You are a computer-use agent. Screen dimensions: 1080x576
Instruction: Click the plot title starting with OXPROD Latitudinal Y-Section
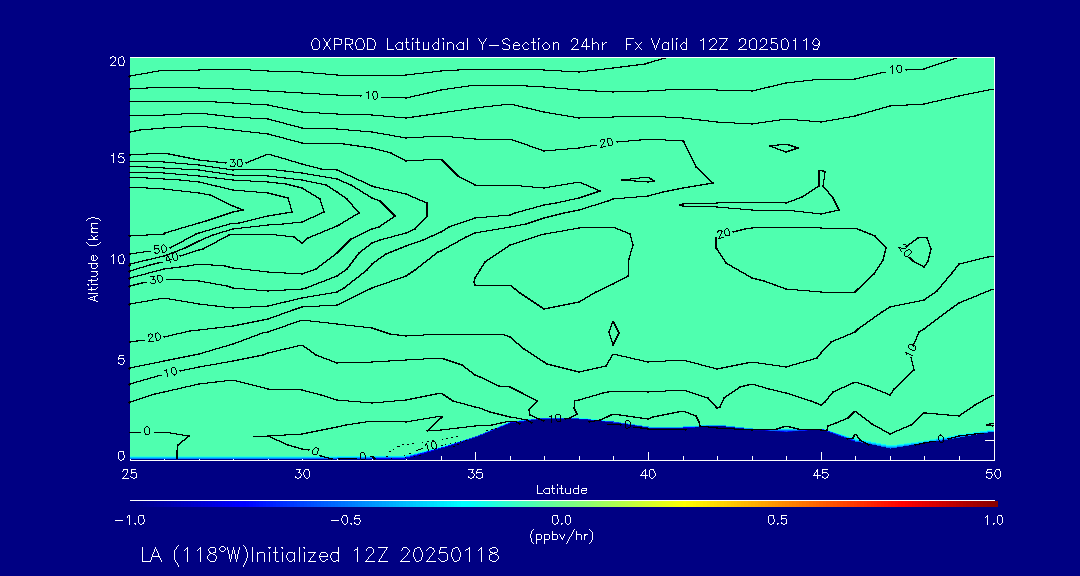[565, 45]
